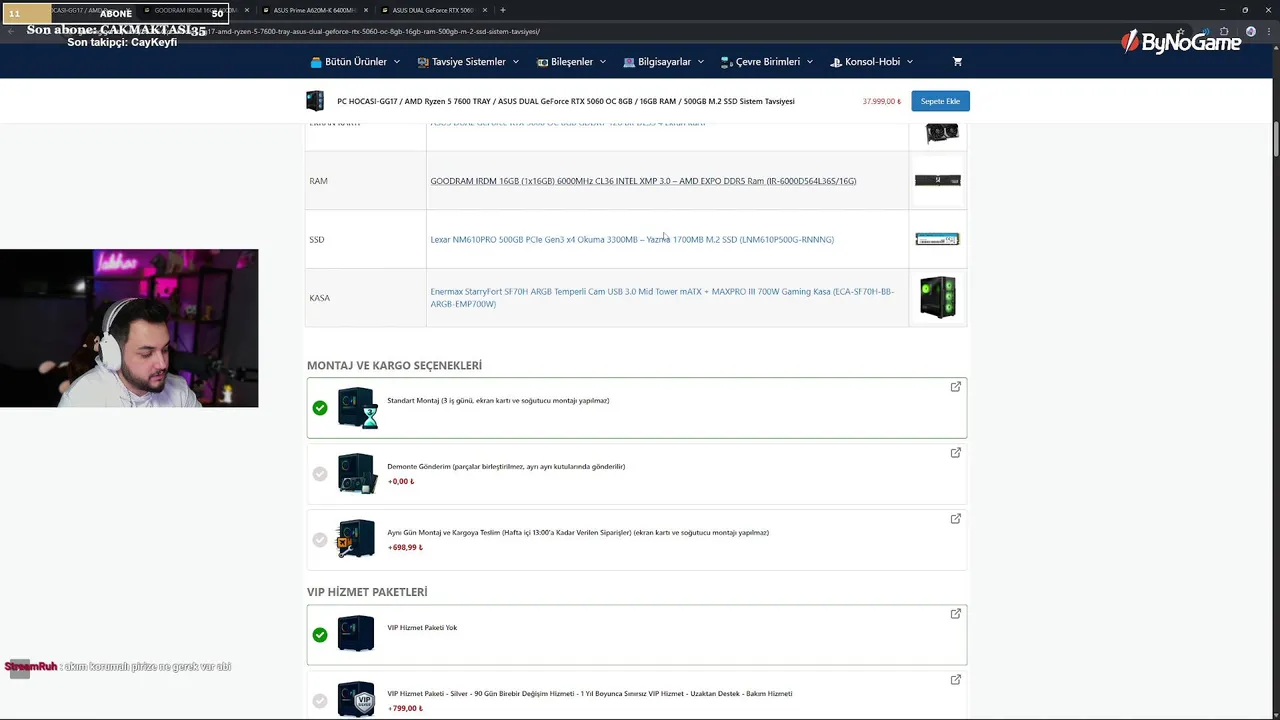Screen dimensions: 1280x720
Task: Expand Çevre Birimleri dropdown arrow
Action: (x=810, y=62)
